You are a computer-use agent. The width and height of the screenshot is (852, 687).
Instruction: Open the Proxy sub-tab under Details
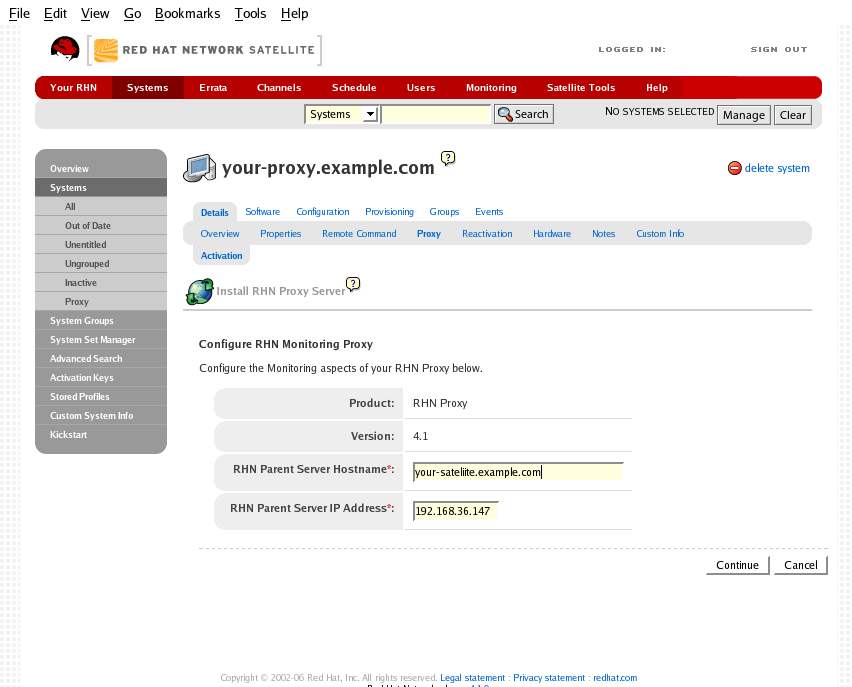point(429,234)
